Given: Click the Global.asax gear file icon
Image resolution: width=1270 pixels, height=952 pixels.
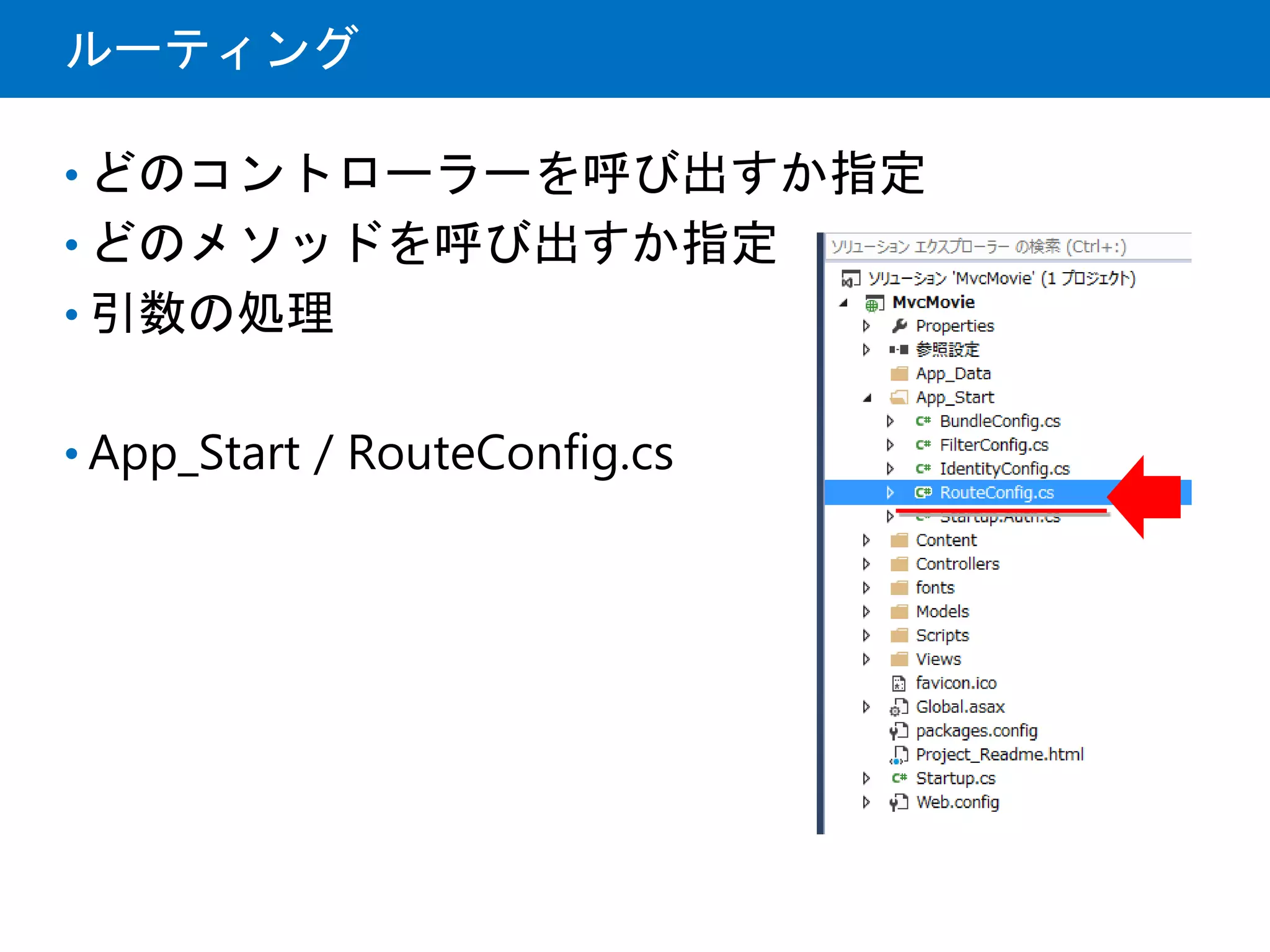Looking at the screenshot, I should (x=898, y=708).
